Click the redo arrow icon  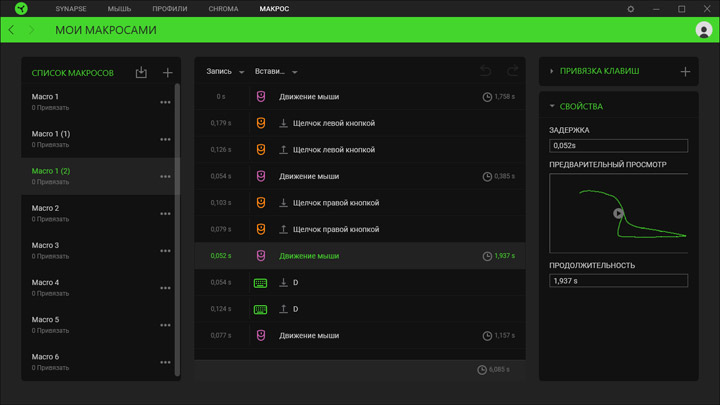(x=512, y=71)
